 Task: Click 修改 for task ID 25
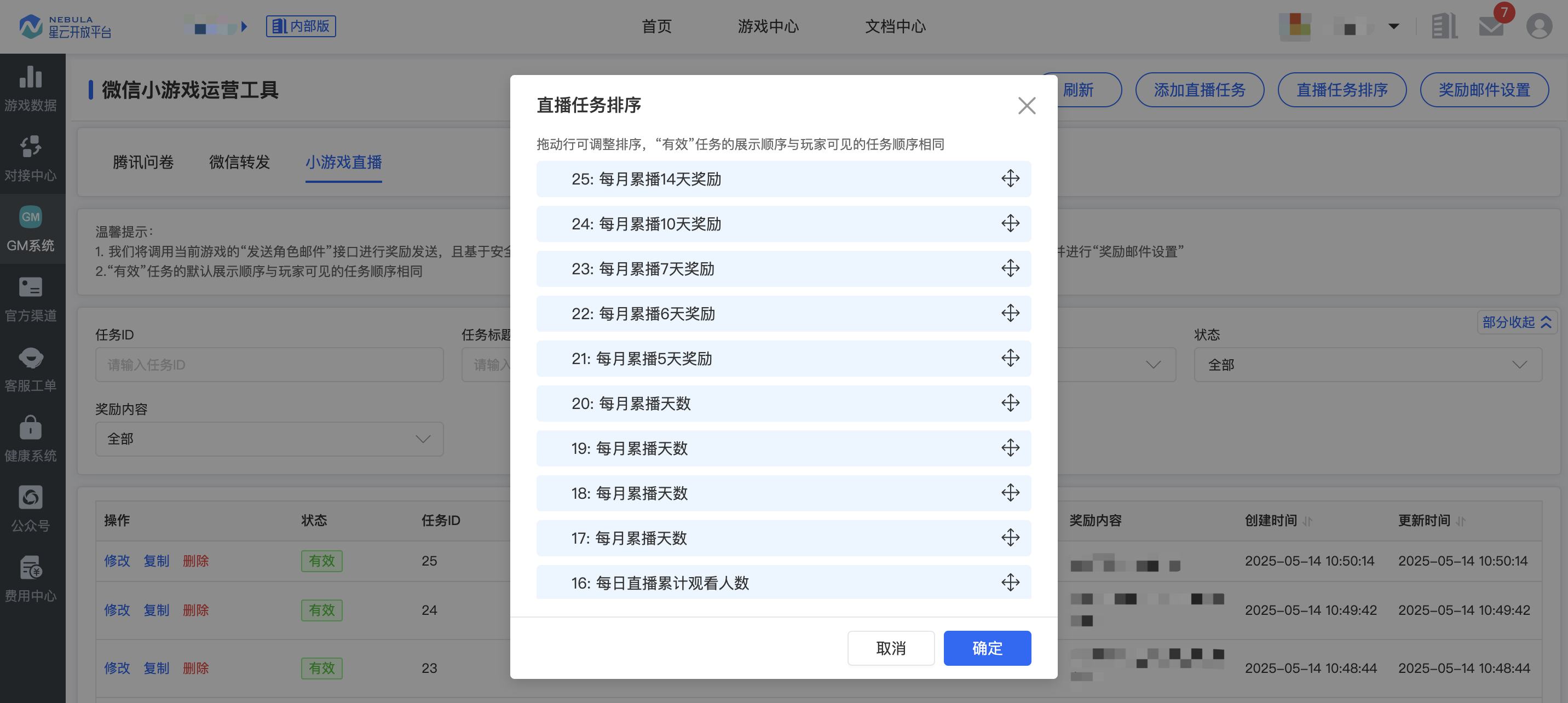pyautogui.click(x=117, y=561)
